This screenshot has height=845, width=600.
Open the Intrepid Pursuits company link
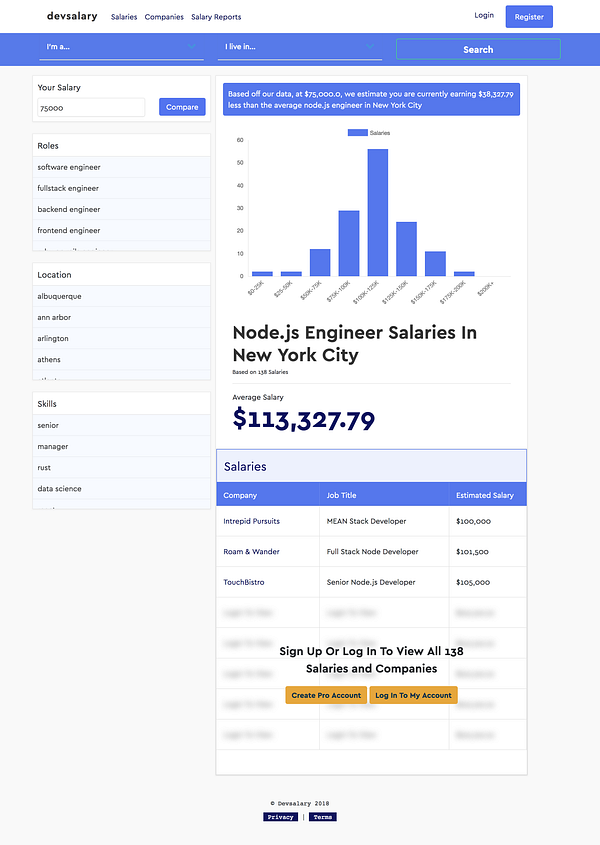tap(252, 521)
